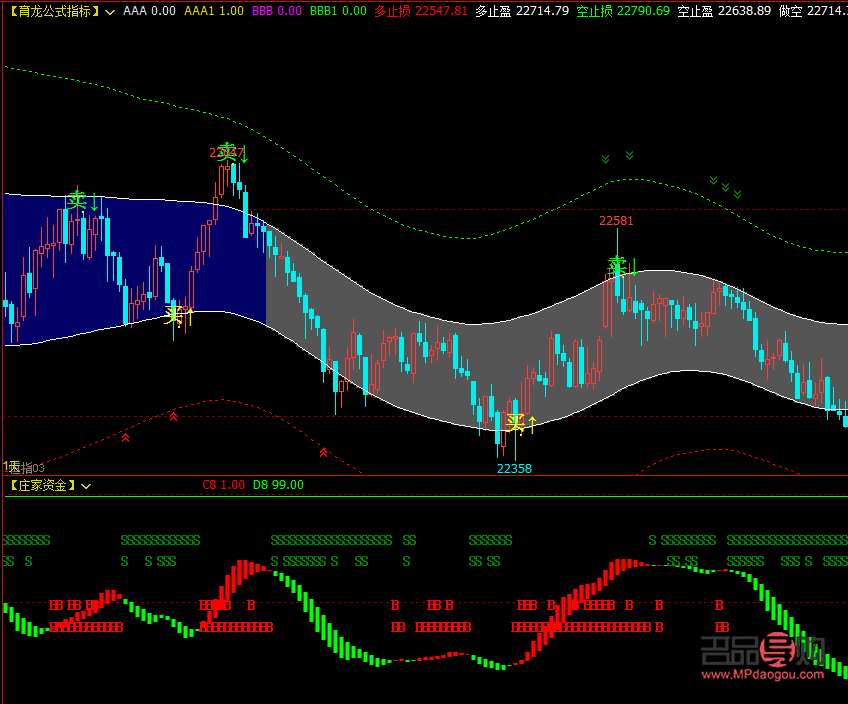The height and width of the screenshot is (704, 848).
Task: Click the D8 99.00 value label
Action: tap(278, 485)
